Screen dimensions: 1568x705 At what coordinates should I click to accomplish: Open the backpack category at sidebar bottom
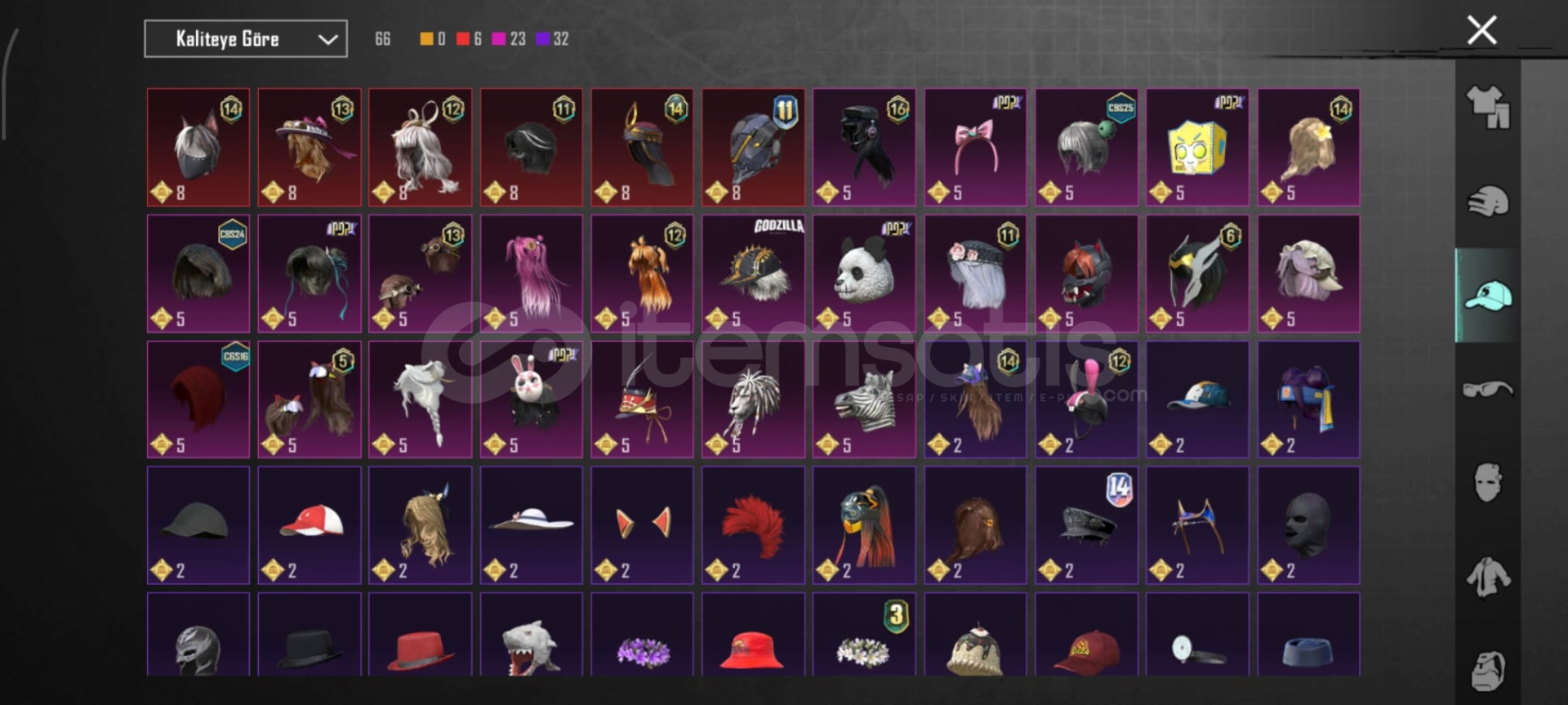coord(1488,672)
